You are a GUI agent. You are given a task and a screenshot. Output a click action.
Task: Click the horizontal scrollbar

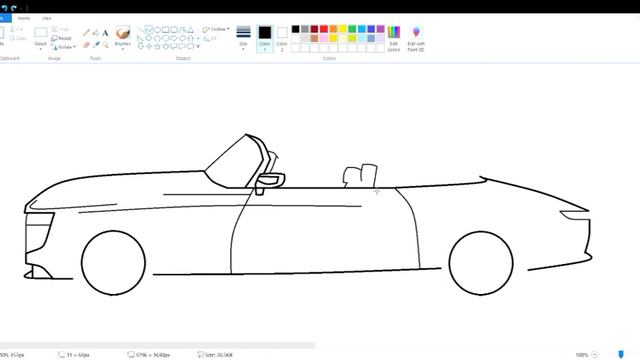pos(158,345)
